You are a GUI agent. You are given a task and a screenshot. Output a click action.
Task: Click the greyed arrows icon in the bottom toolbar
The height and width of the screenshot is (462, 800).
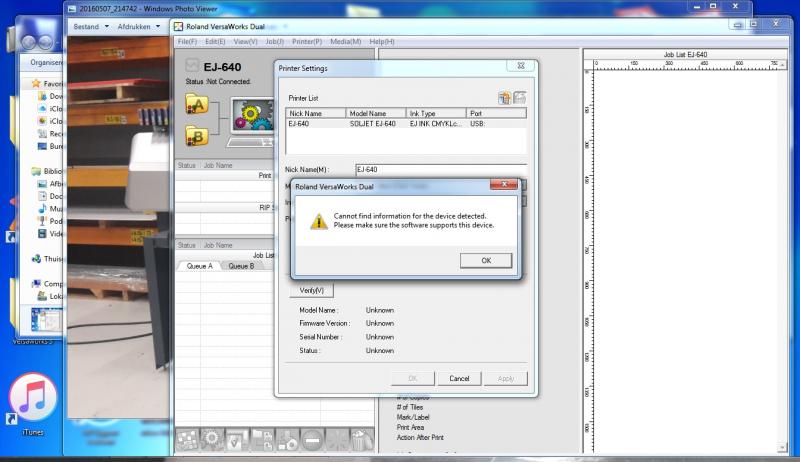pos(337,440)
